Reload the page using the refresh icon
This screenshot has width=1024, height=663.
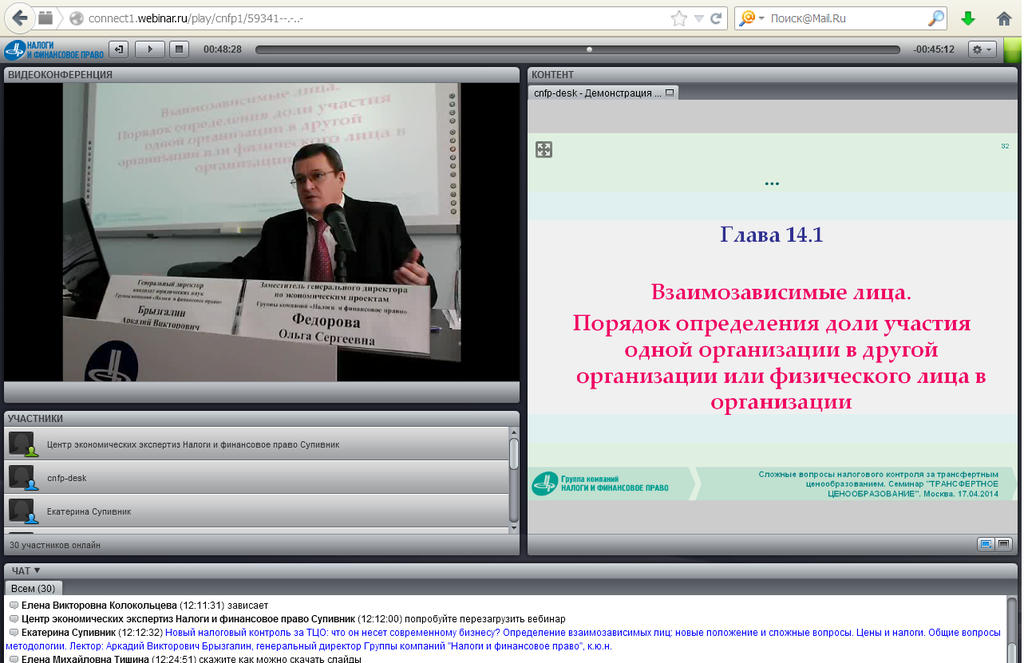(716, 18)
